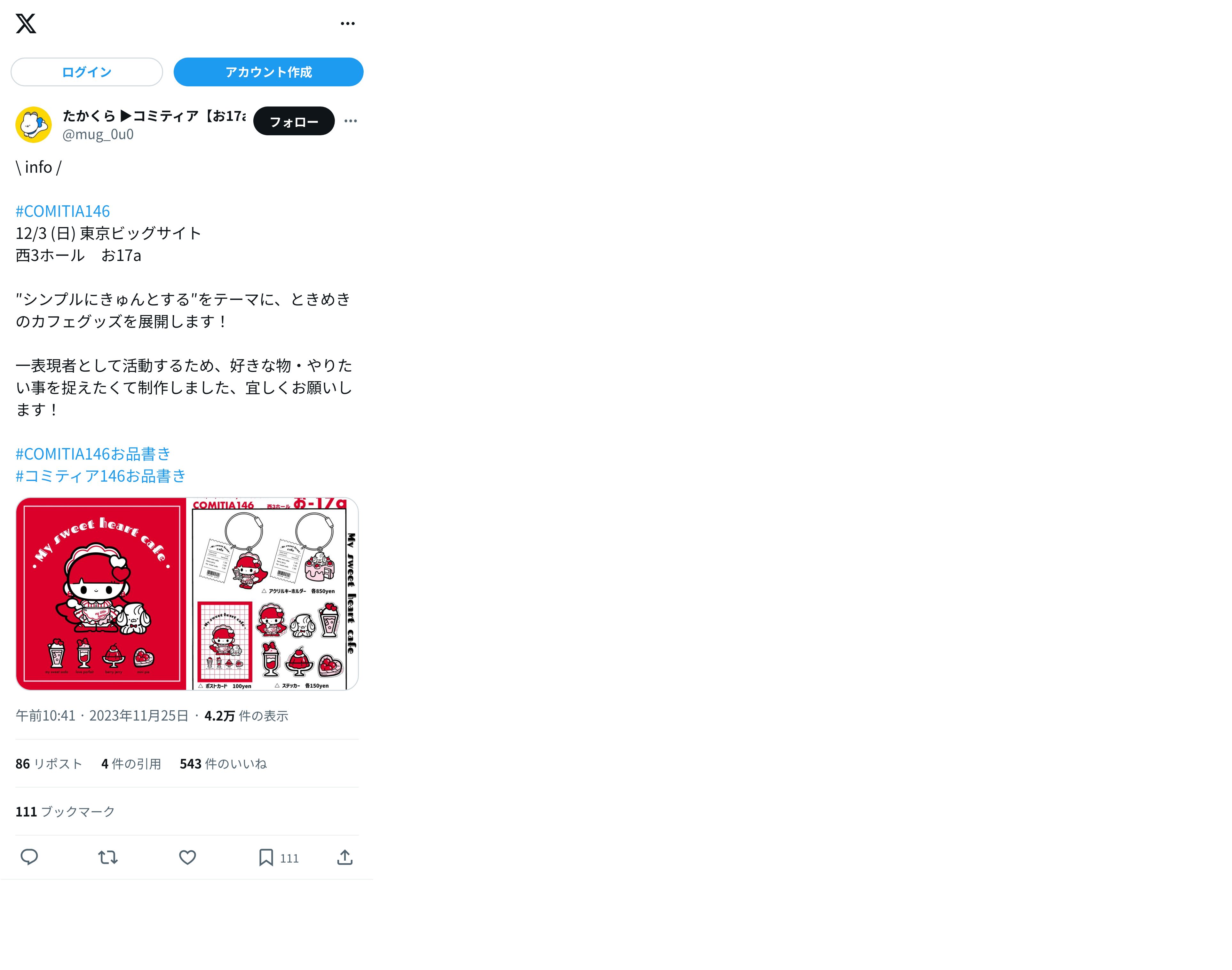Open the たかくら profile avatar
1232x970 pixels.
pos(34,124)
